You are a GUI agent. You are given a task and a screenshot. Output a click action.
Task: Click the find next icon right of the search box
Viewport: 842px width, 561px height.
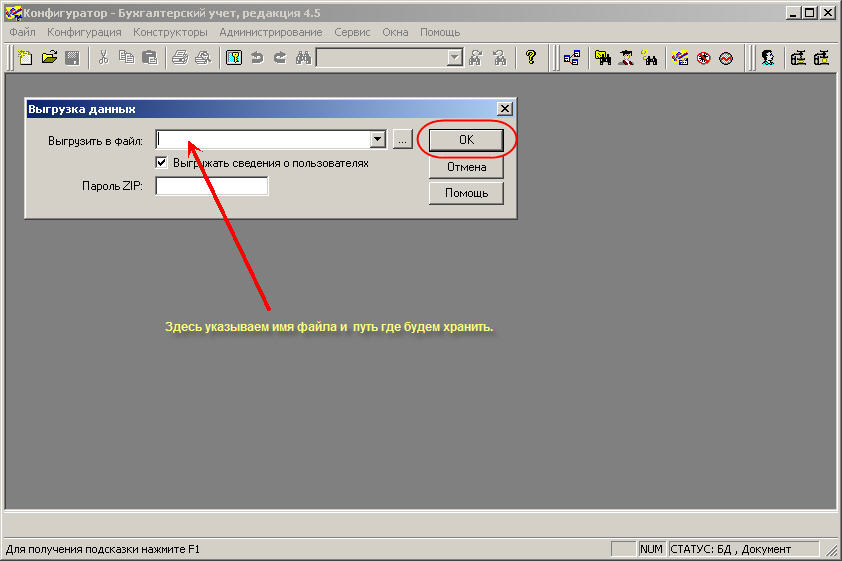(475, 57)
